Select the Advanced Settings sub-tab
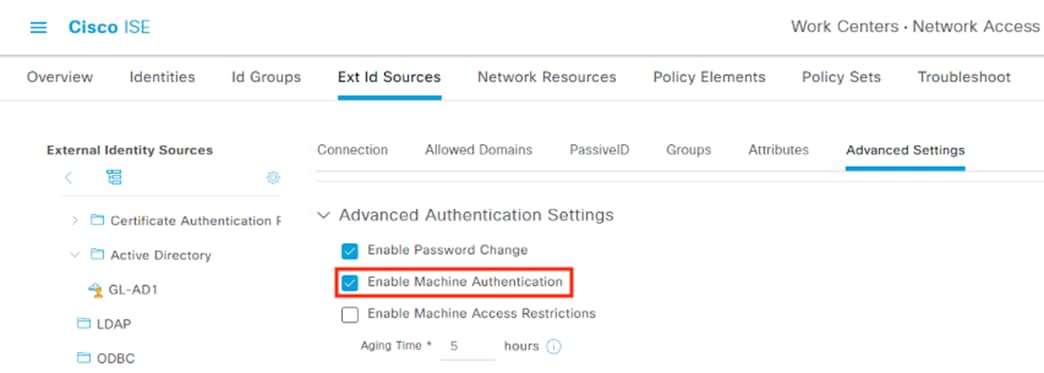 [x=905, y=150]
